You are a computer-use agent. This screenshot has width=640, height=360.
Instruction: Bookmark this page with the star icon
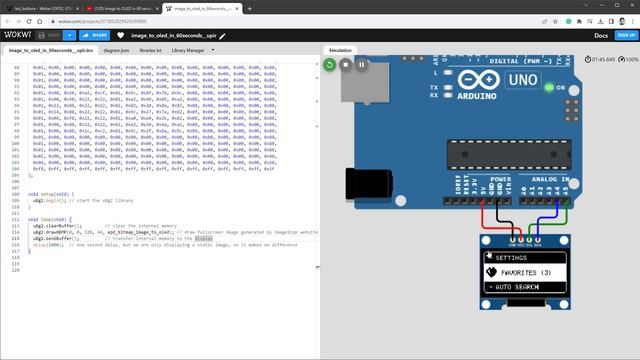(555, 21)
